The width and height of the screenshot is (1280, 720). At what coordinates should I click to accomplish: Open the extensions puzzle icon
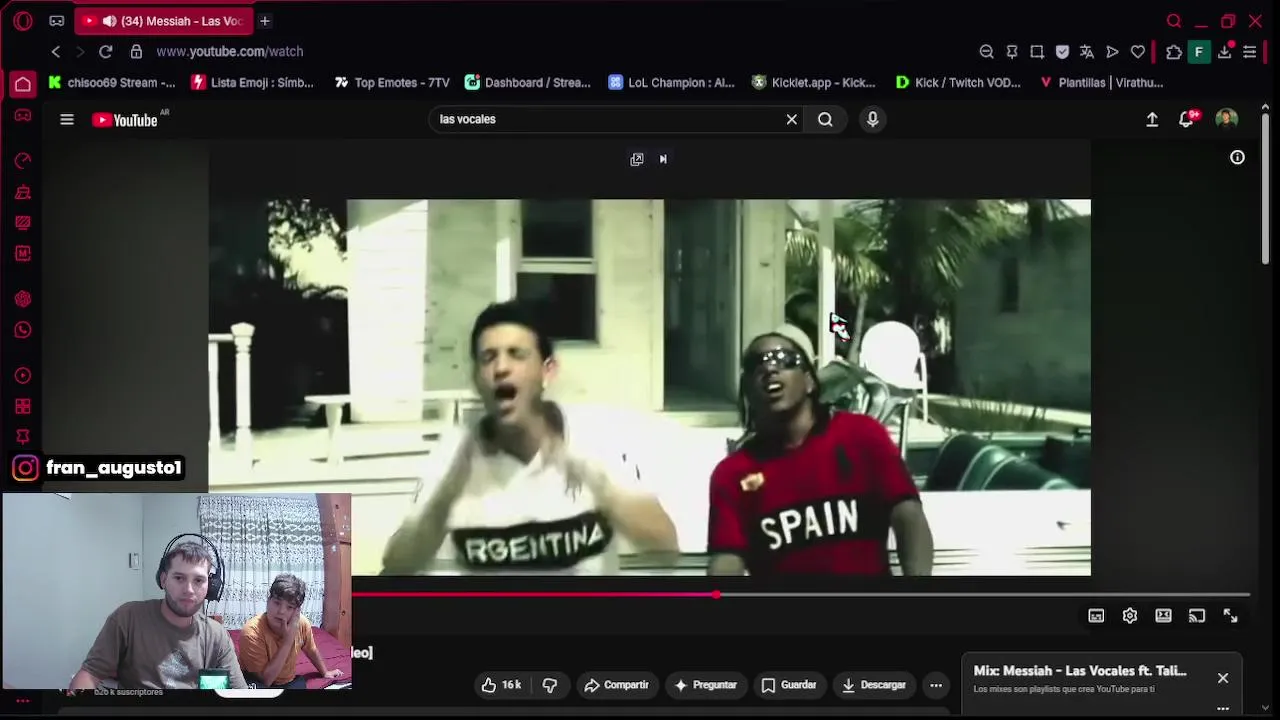click(1174, 52)
